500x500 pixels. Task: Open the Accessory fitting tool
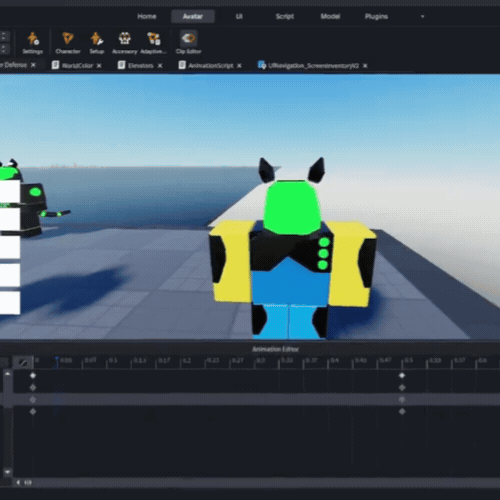point(125,43)
